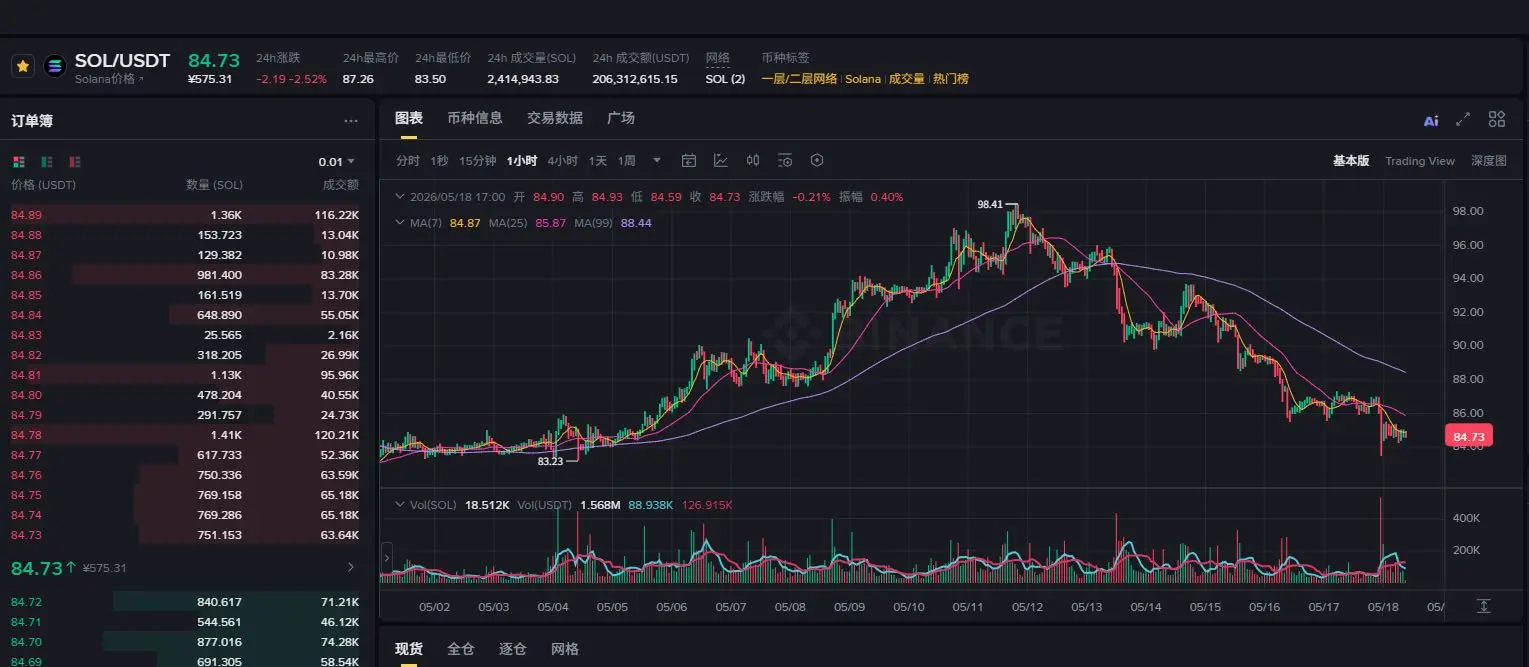
Task: Click the 83.23 low price marker on chart
Action: [550, 462]
